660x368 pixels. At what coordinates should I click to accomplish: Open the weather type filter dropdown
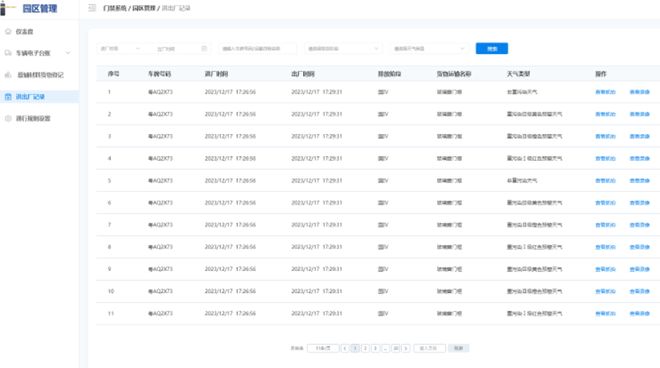click(429, 48)
